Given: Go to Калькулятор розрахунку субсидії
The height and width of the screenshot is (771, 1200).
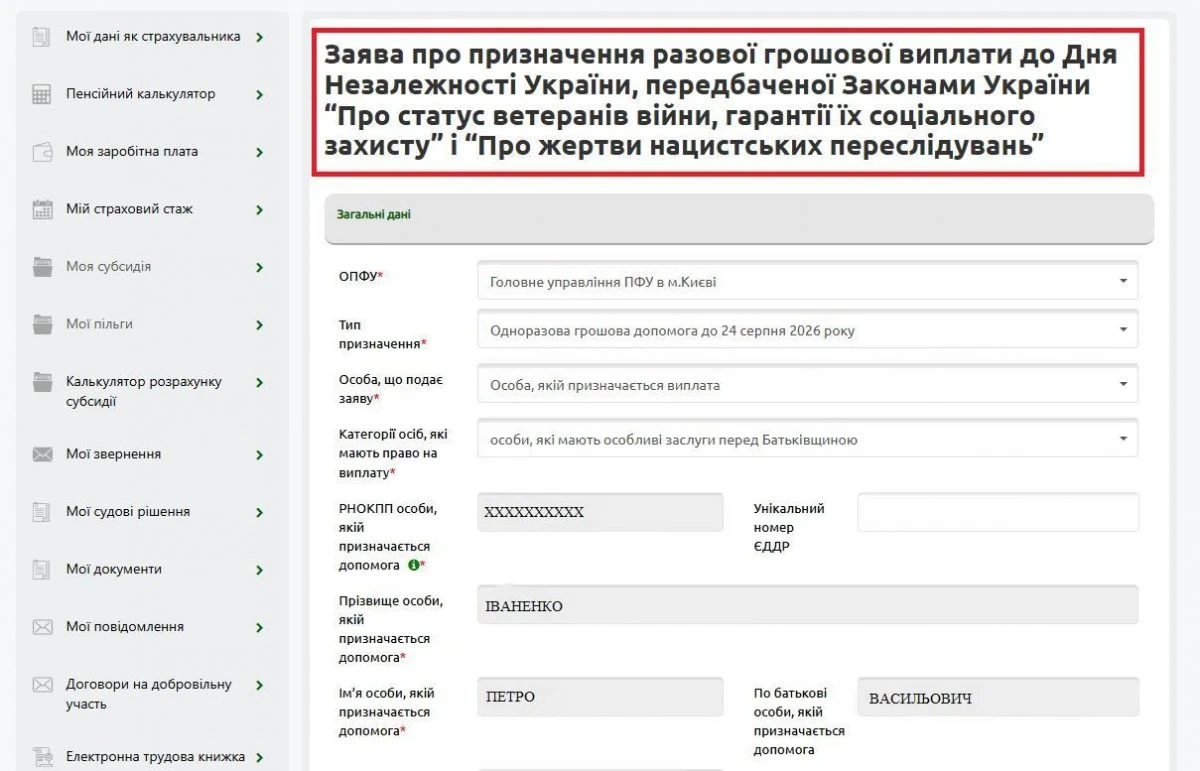Looking at the screenshot, I should (x=144, y=391).
